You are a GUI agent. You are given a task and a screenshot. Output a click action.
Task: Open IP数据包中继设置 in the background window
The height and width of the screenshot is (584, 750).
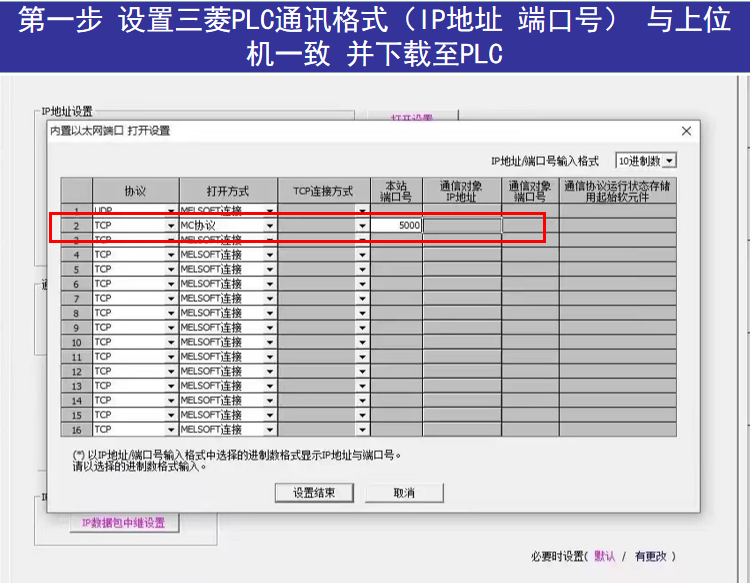click(x=123, y=523)
